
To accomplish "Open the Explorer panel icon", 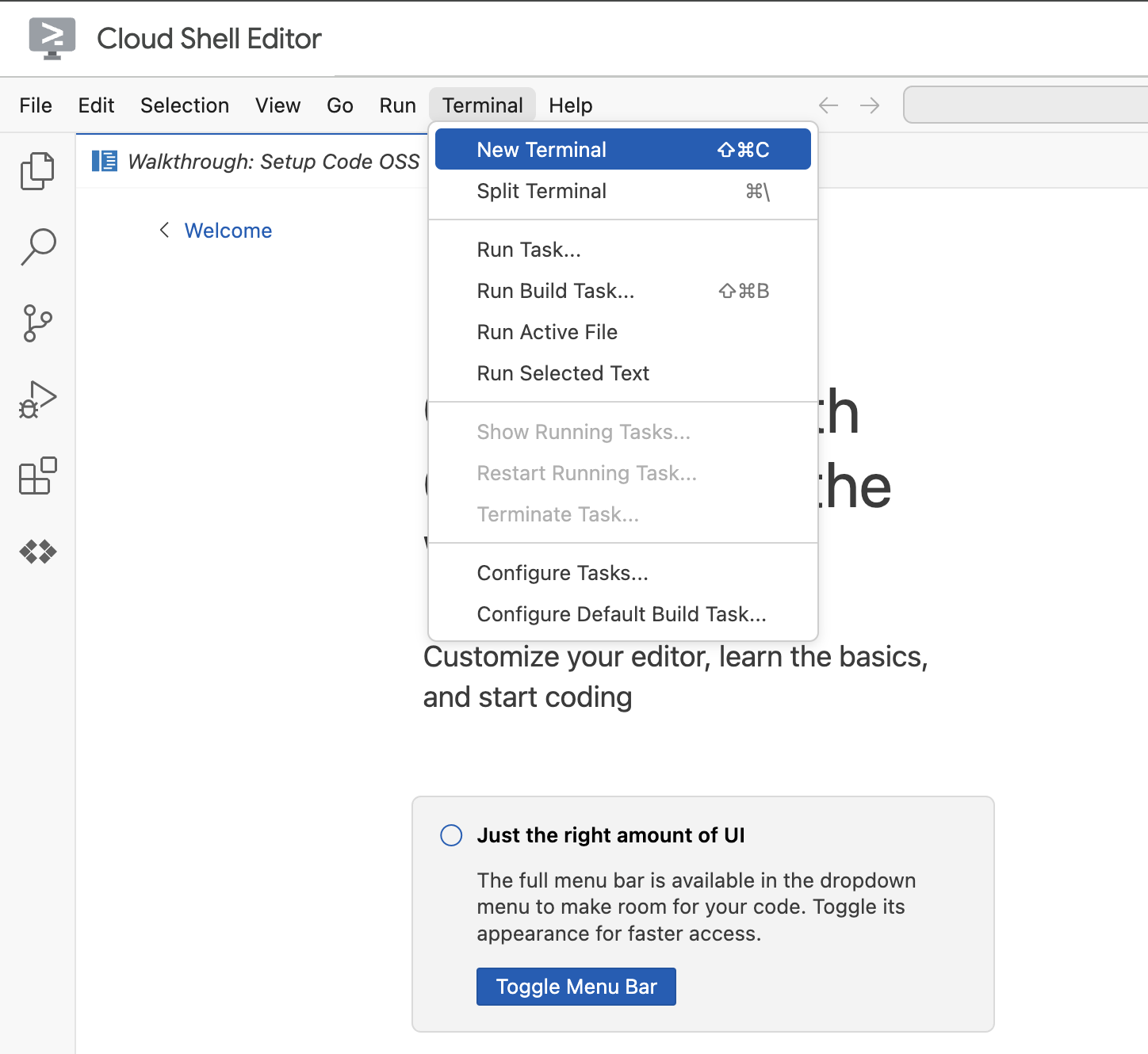I will point(36,170).
